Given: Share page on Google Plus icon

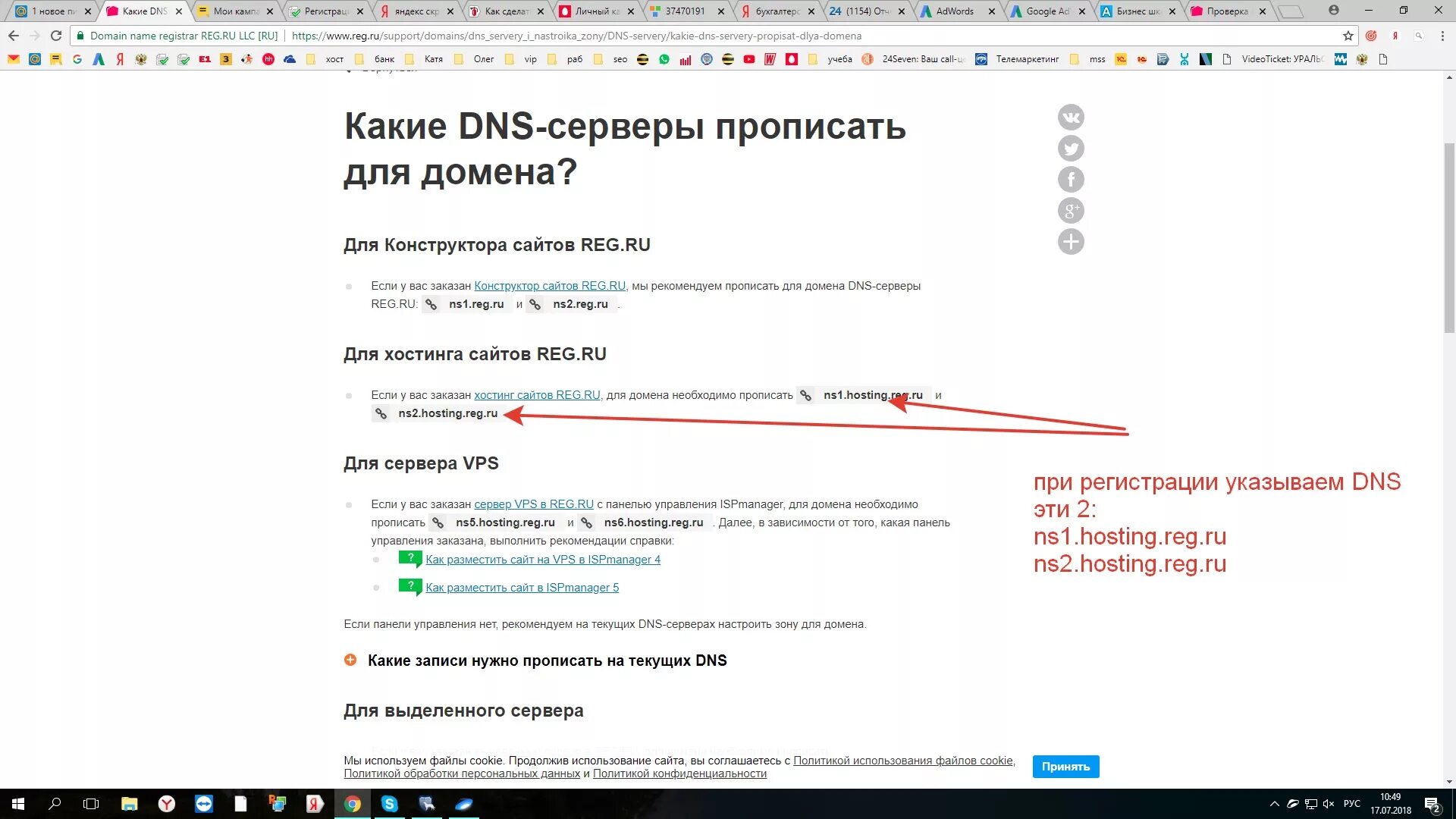Looking at the screenshot, I should coord(1071,211).
